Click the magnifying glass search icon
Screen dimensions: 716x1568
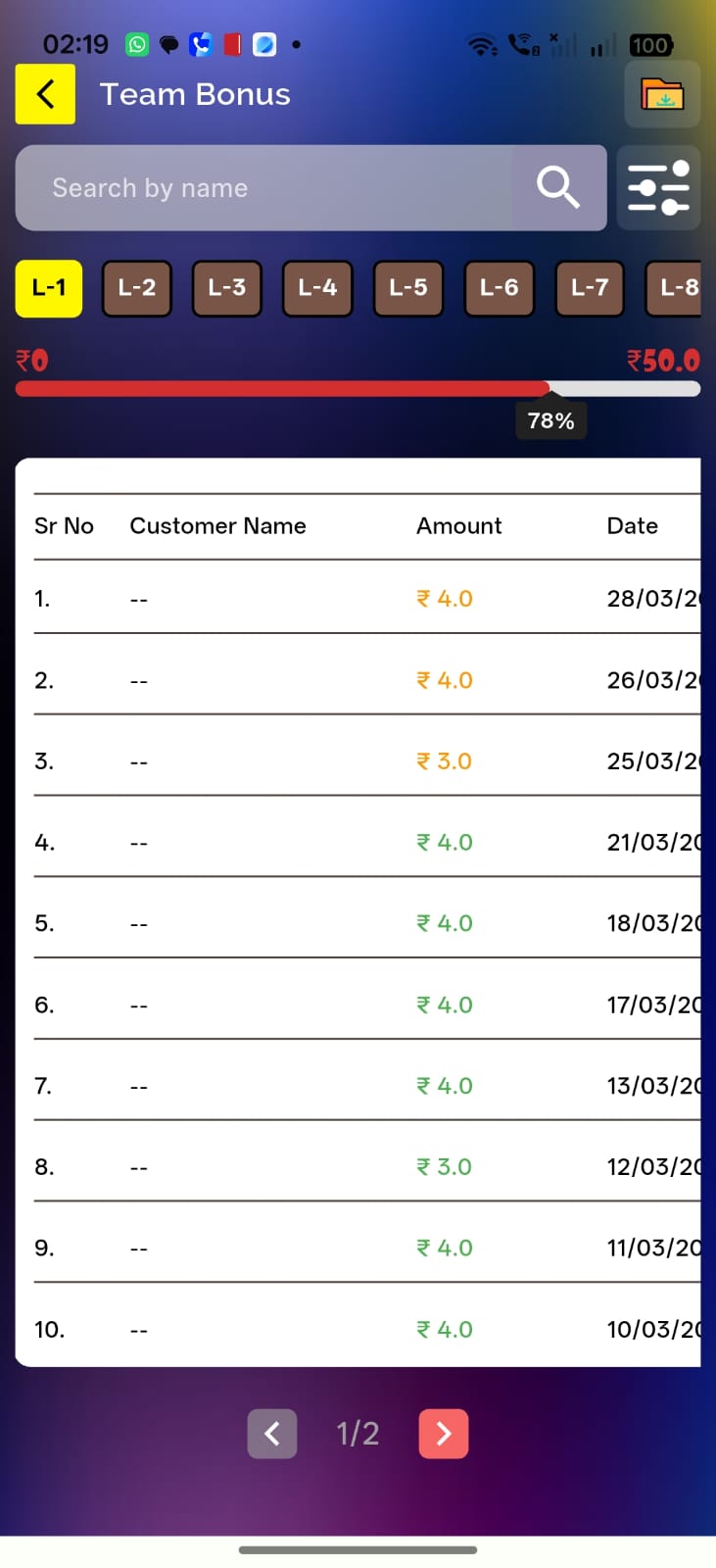click(x=558, y=187)
